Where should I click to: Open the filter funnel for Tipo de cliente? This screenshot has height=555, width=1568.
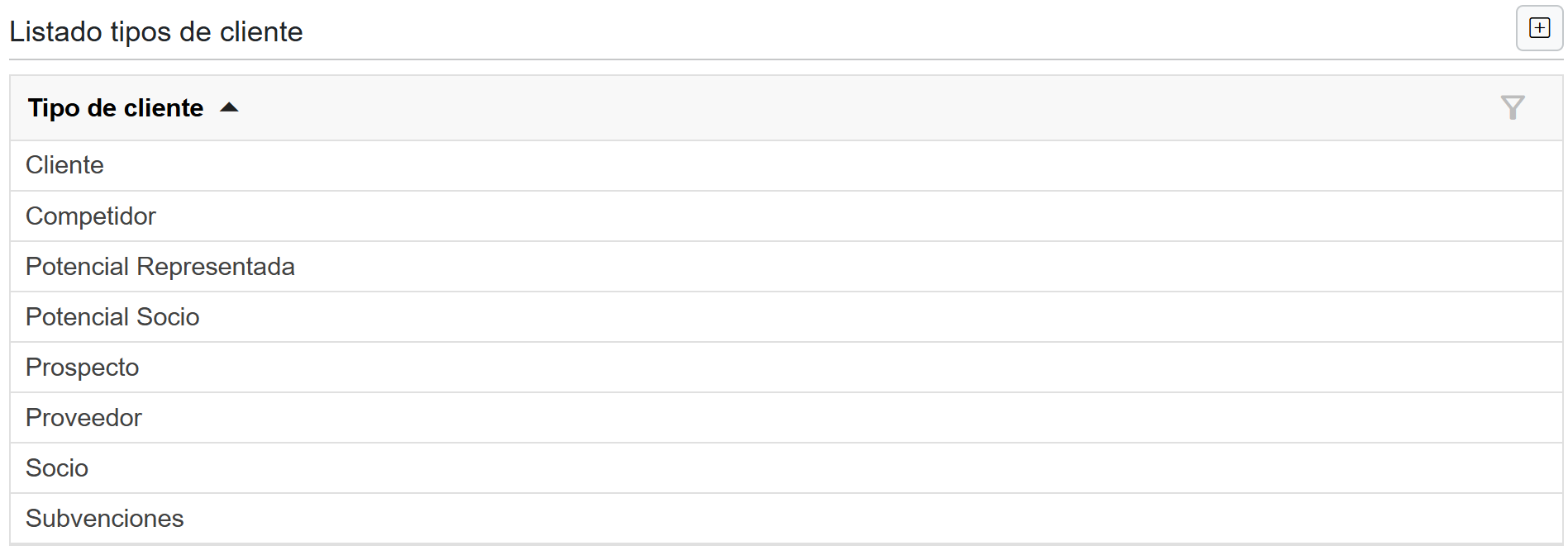pos(1512,107)
